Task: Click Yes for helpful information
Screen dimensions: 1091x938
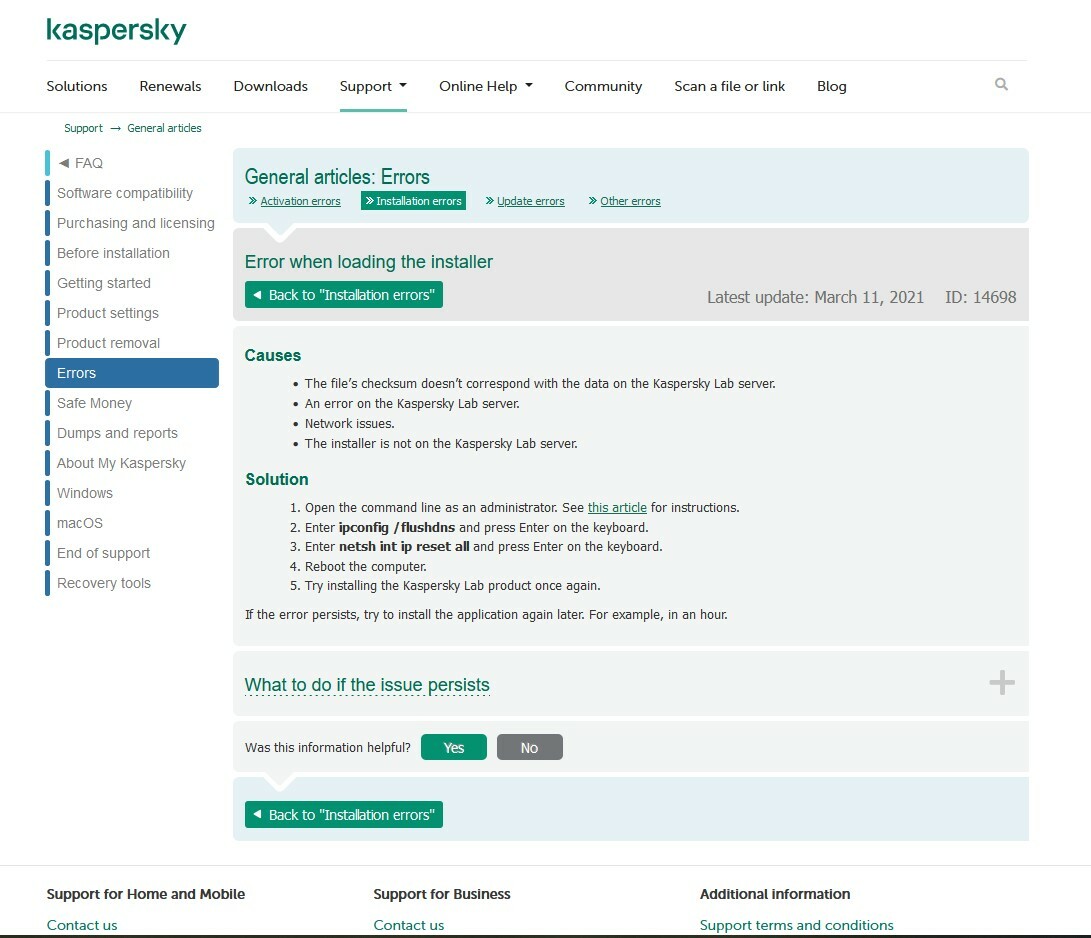Action: (x=453, y=748)
